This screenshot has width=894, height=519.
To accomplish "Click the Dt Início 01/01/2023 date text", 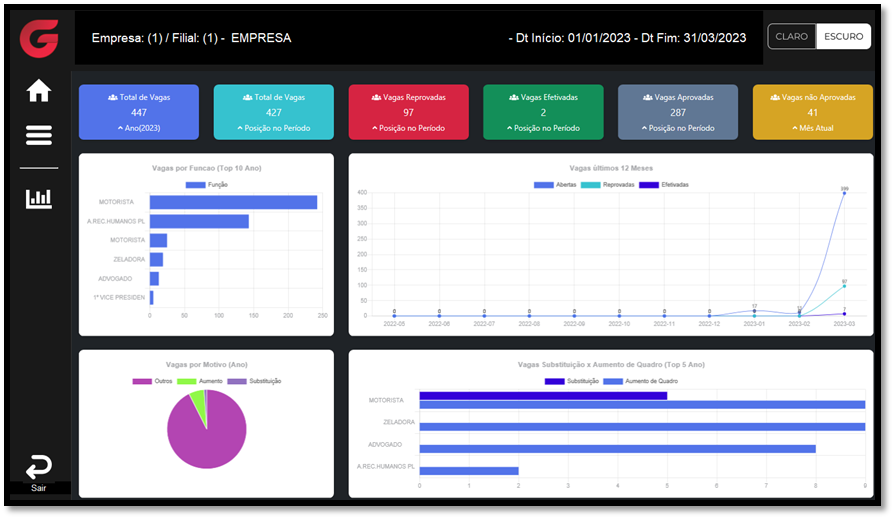I will tap(574, 38).
